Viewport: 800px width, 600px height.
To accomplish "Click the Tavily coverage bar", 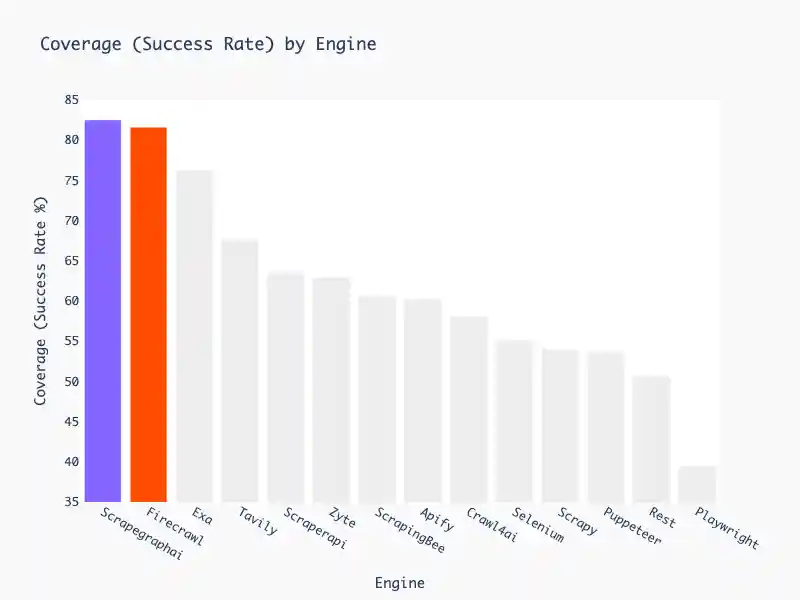I will 240,370.
